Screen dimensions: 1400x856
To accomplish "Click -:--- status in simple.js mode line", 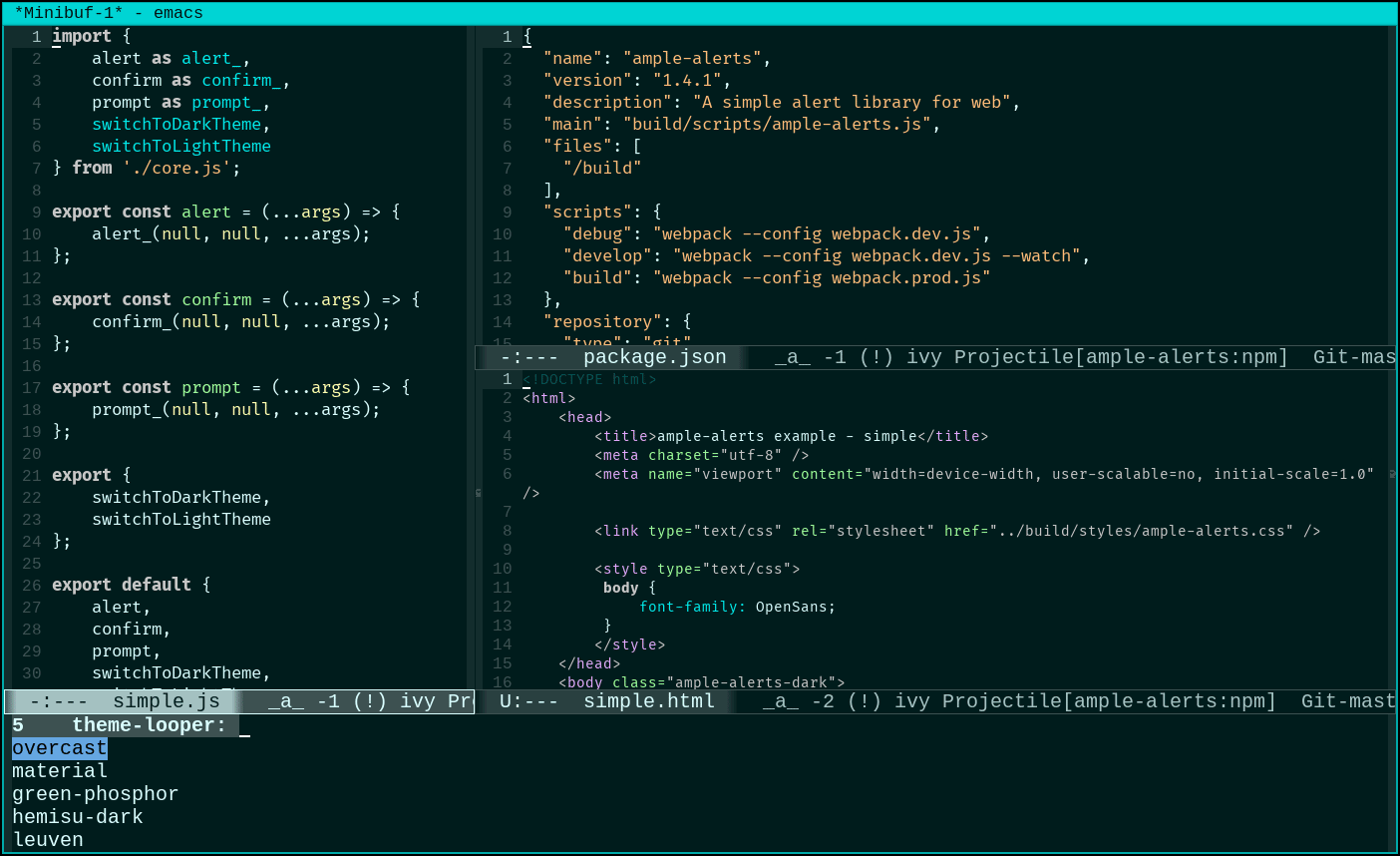I will point(59,701).
